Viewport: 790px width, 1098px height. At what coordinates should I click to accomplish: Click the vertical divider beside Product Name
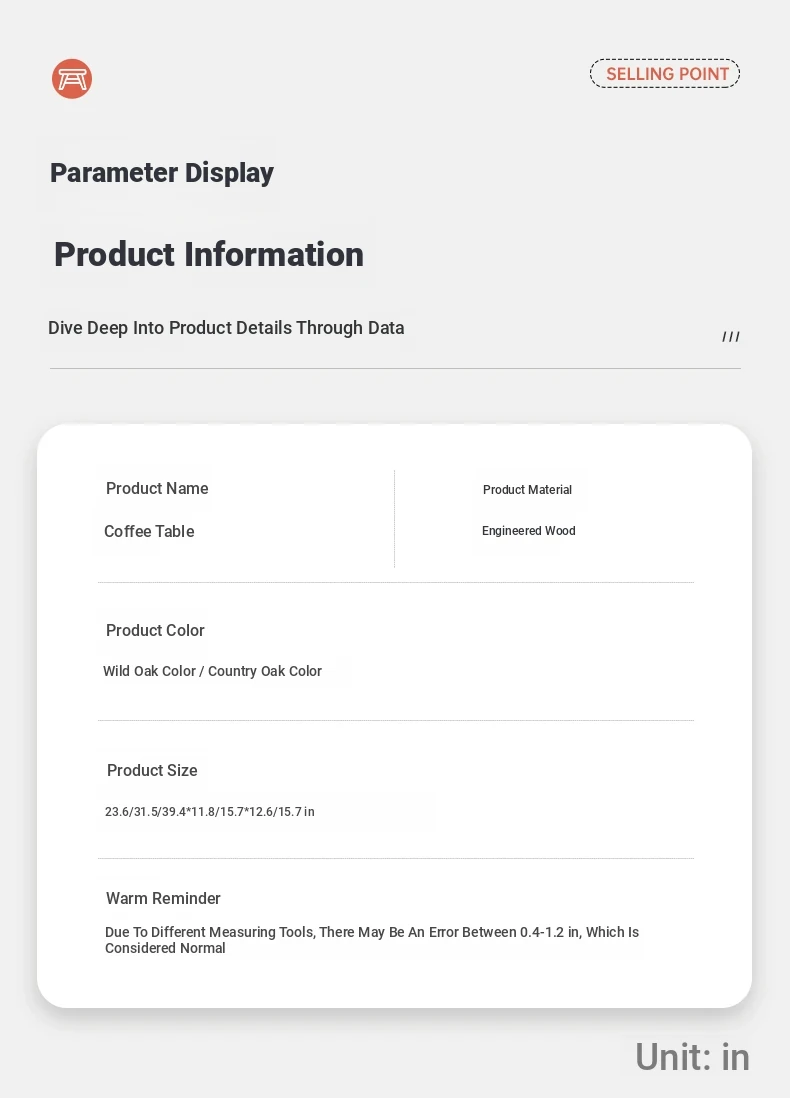pyautogui.click(x=395, y=519)
